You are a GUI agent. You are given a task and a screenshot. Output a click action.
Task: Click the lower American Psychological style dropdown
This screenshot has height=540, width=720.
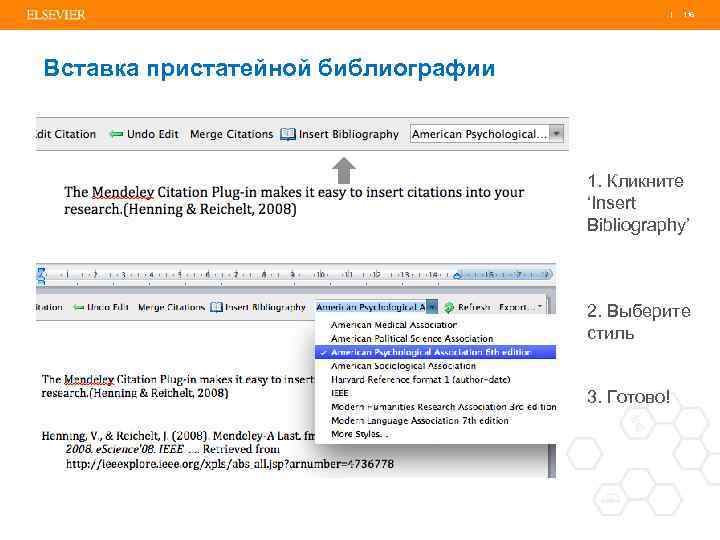(x=377, y=307)
